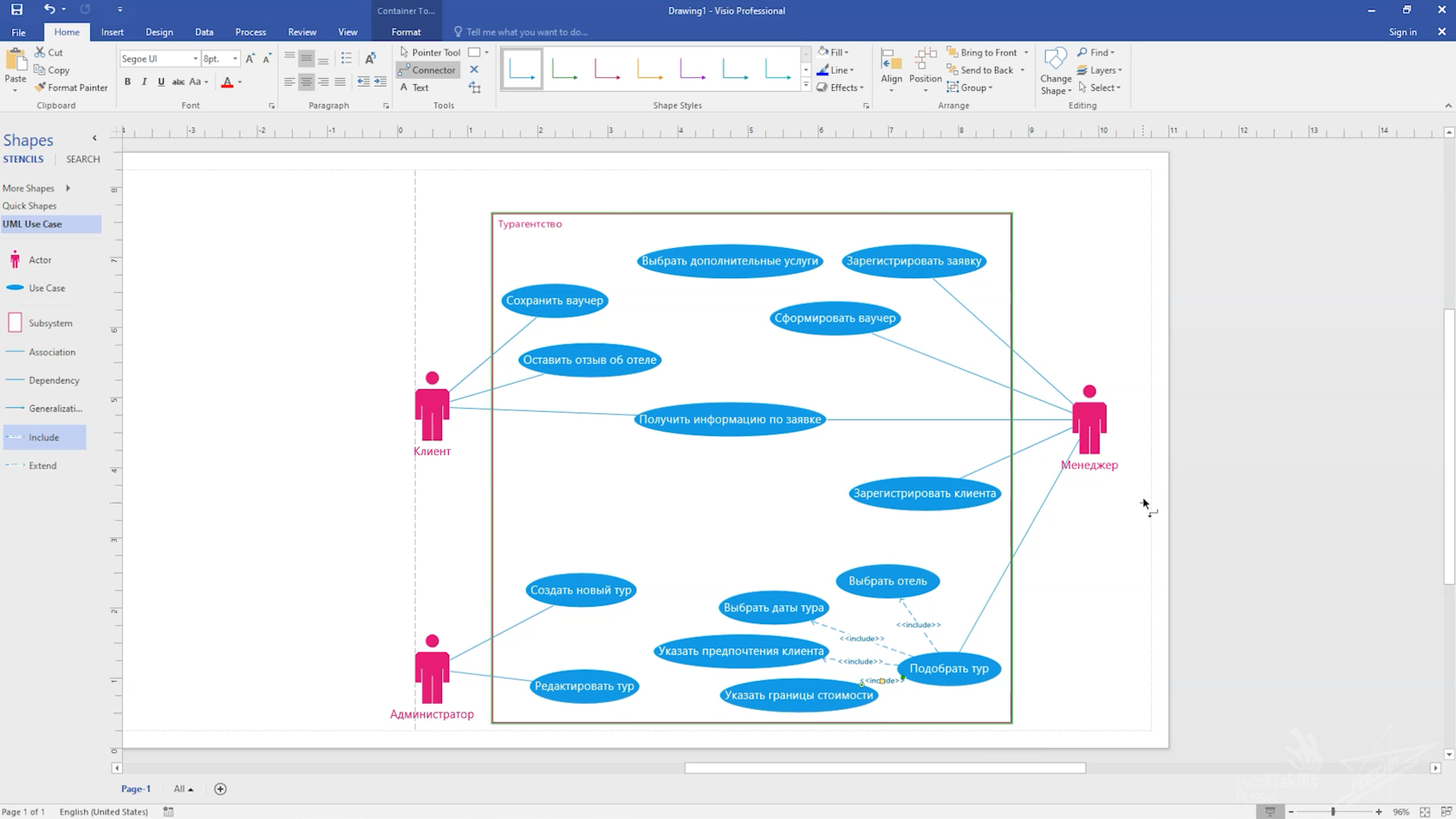The width and height of the screenshot is (1456, 819).
Task: Toggle Bold formatting
Action: (127, 81)
